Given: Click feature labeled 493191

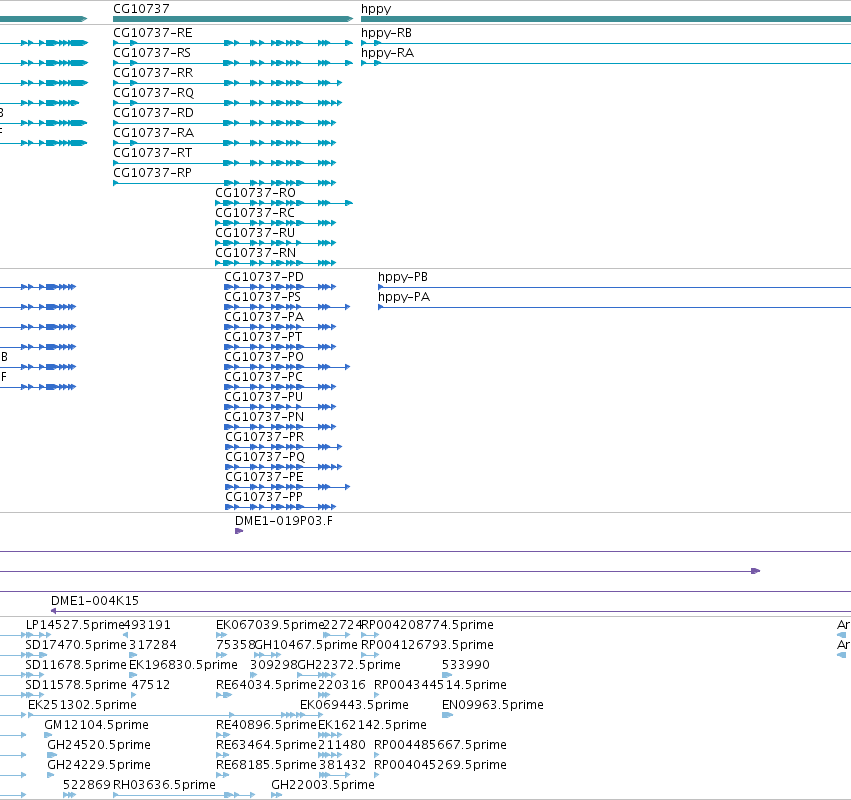Looking at the screenshot, I should (x=148, y=625).
